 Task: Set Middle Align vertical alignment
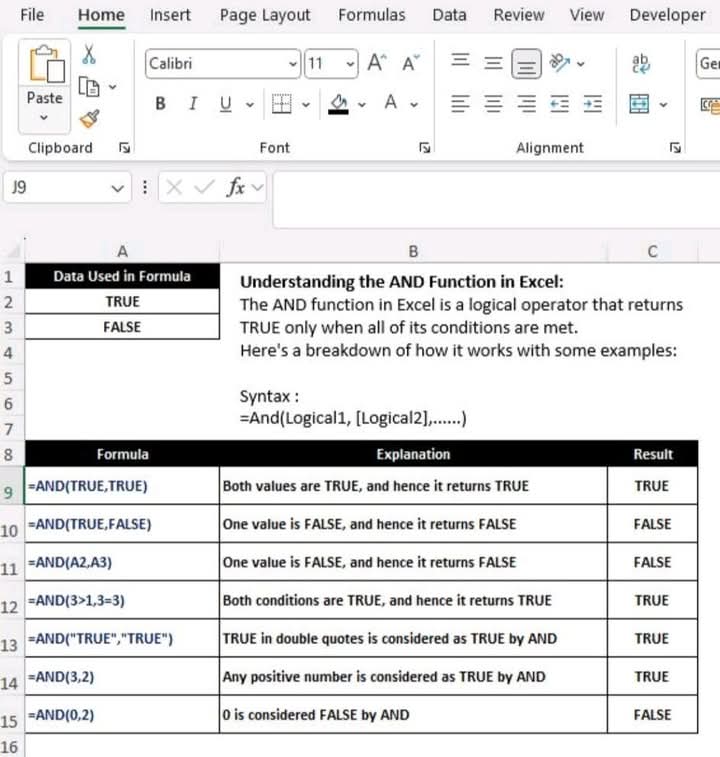click(x=493, y=63)
